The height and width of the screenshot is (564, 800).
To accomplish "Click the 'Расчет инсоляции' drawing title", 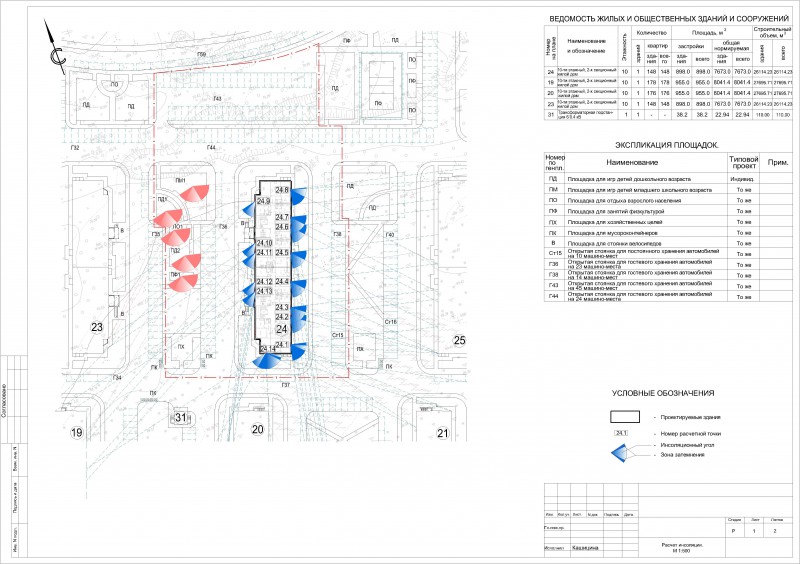I will pos(682,545).
